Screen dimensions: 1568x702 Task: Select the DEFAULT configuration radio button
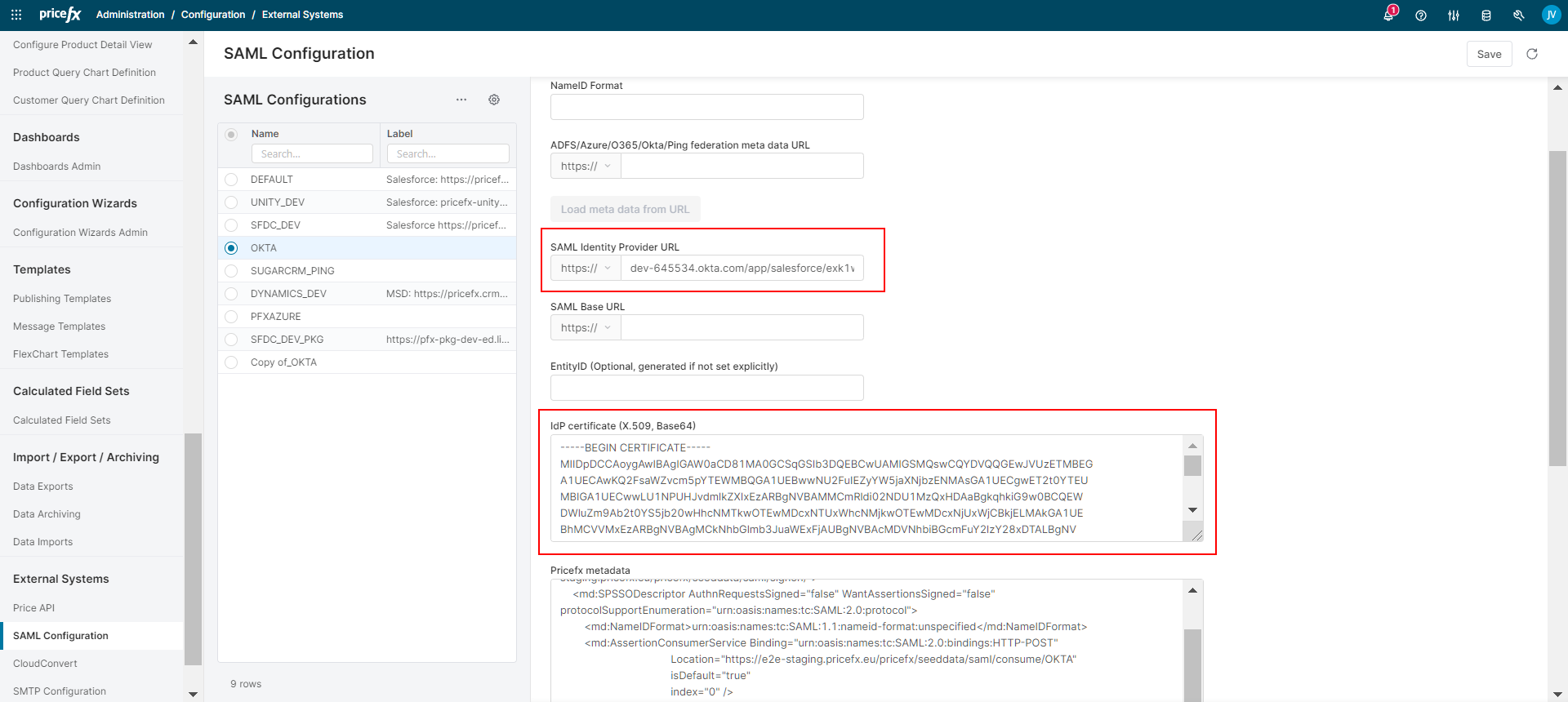[231, 180]
